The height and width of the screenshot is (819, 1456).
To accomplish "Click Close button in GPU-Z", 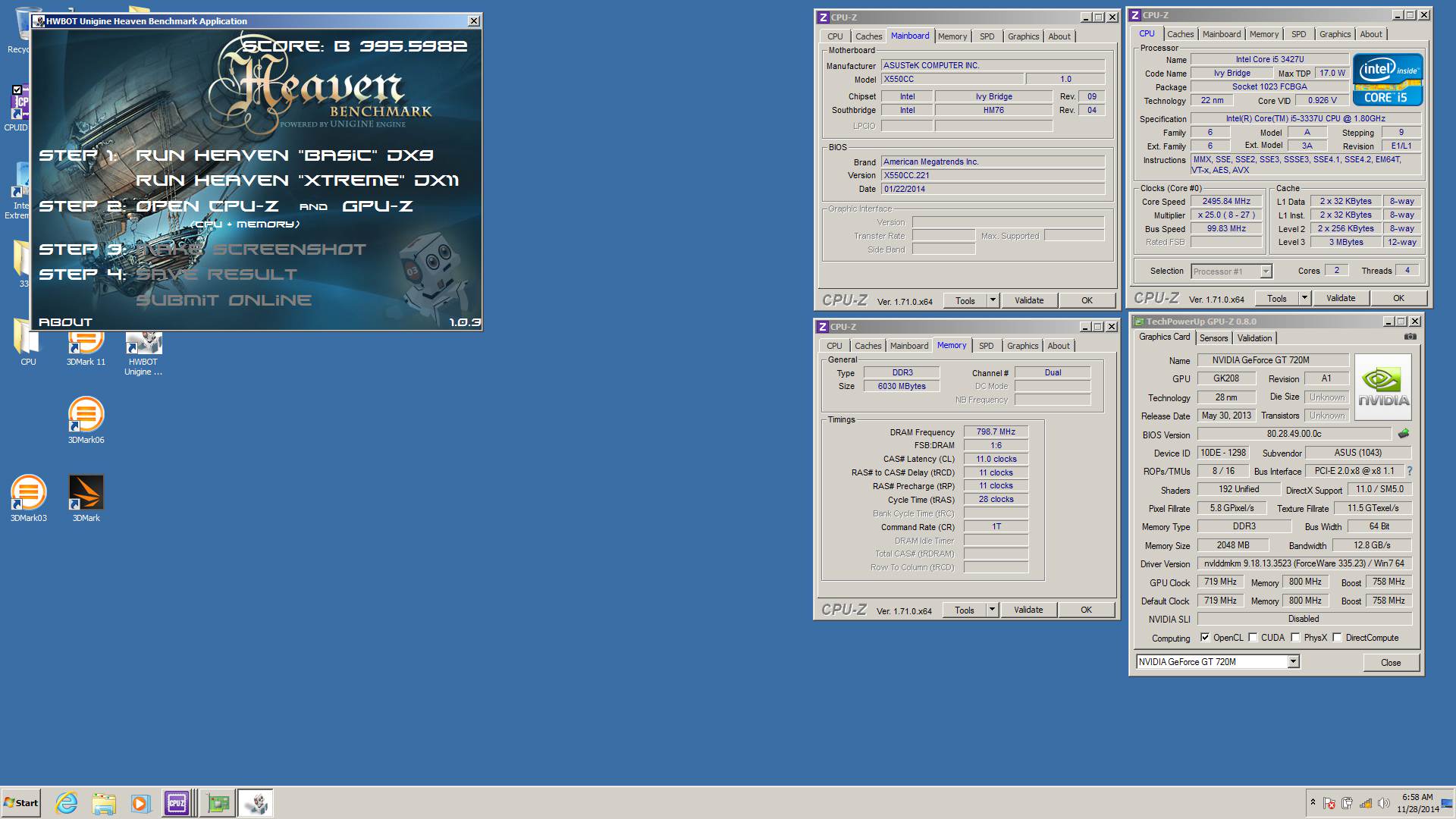I will [x=1391, y=662].
